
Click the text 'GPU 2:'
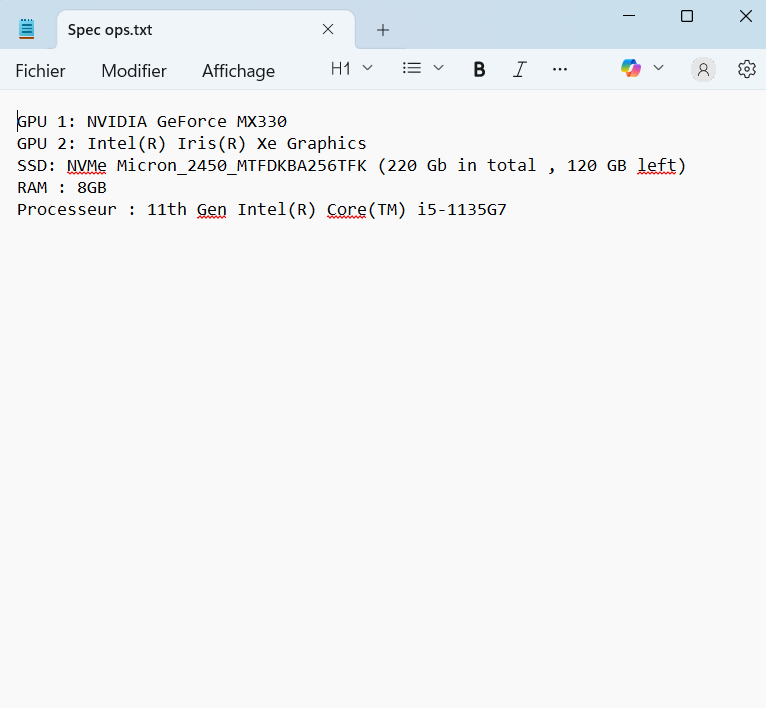pyautogui.click(x=46, y=144)
